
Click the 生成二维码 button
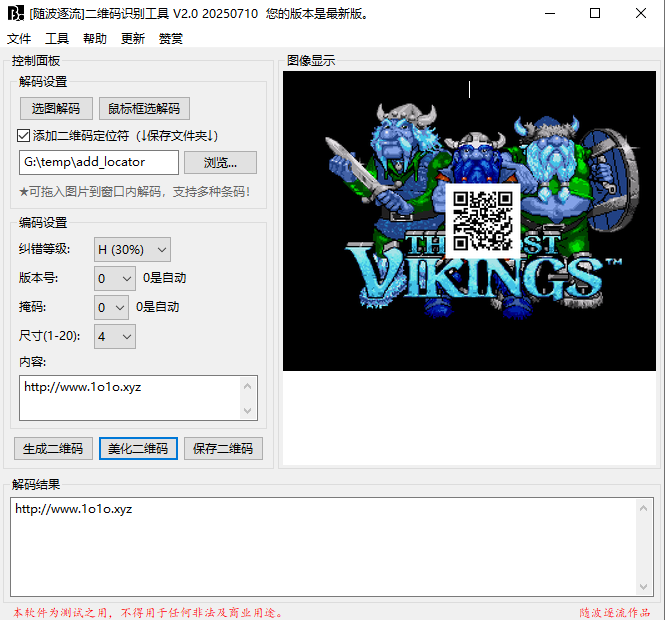coord(53,449)
